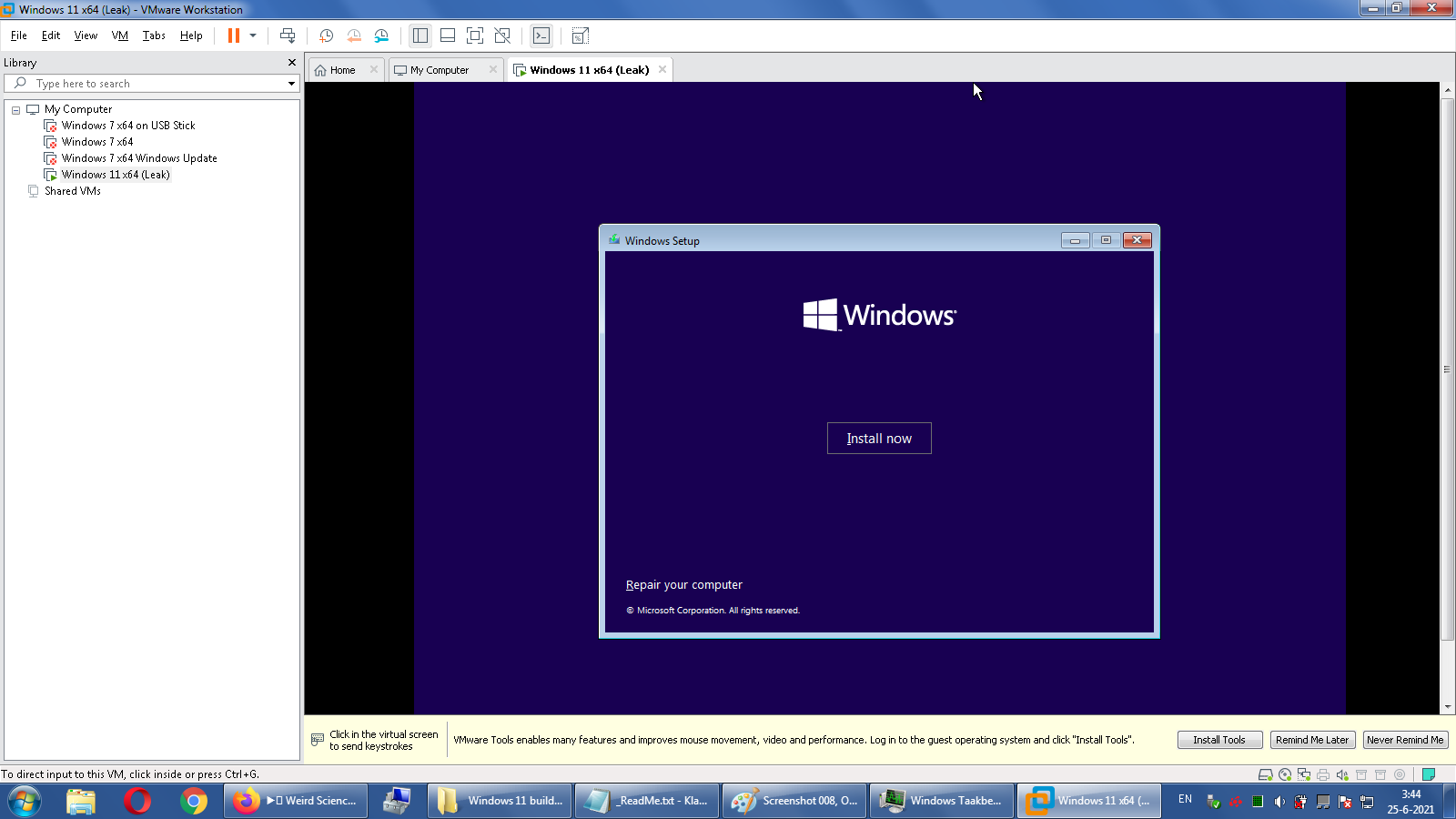Toggle the library sidebar visibility
The width and height of the screenshot is (1456, 819).
(x=420, y=35)
